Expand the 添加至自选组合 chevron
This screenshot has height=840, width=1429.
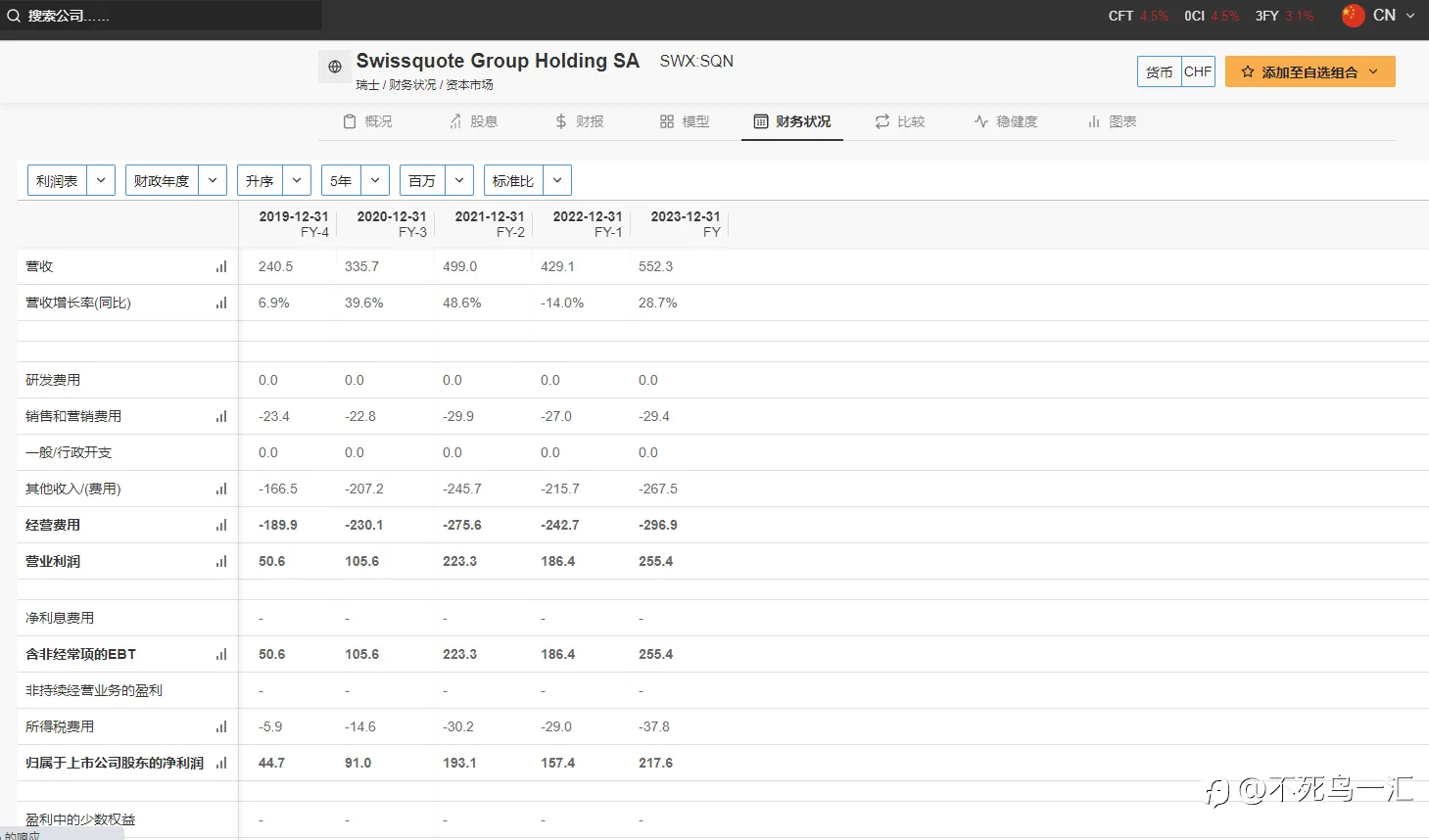click(1373, 71)
